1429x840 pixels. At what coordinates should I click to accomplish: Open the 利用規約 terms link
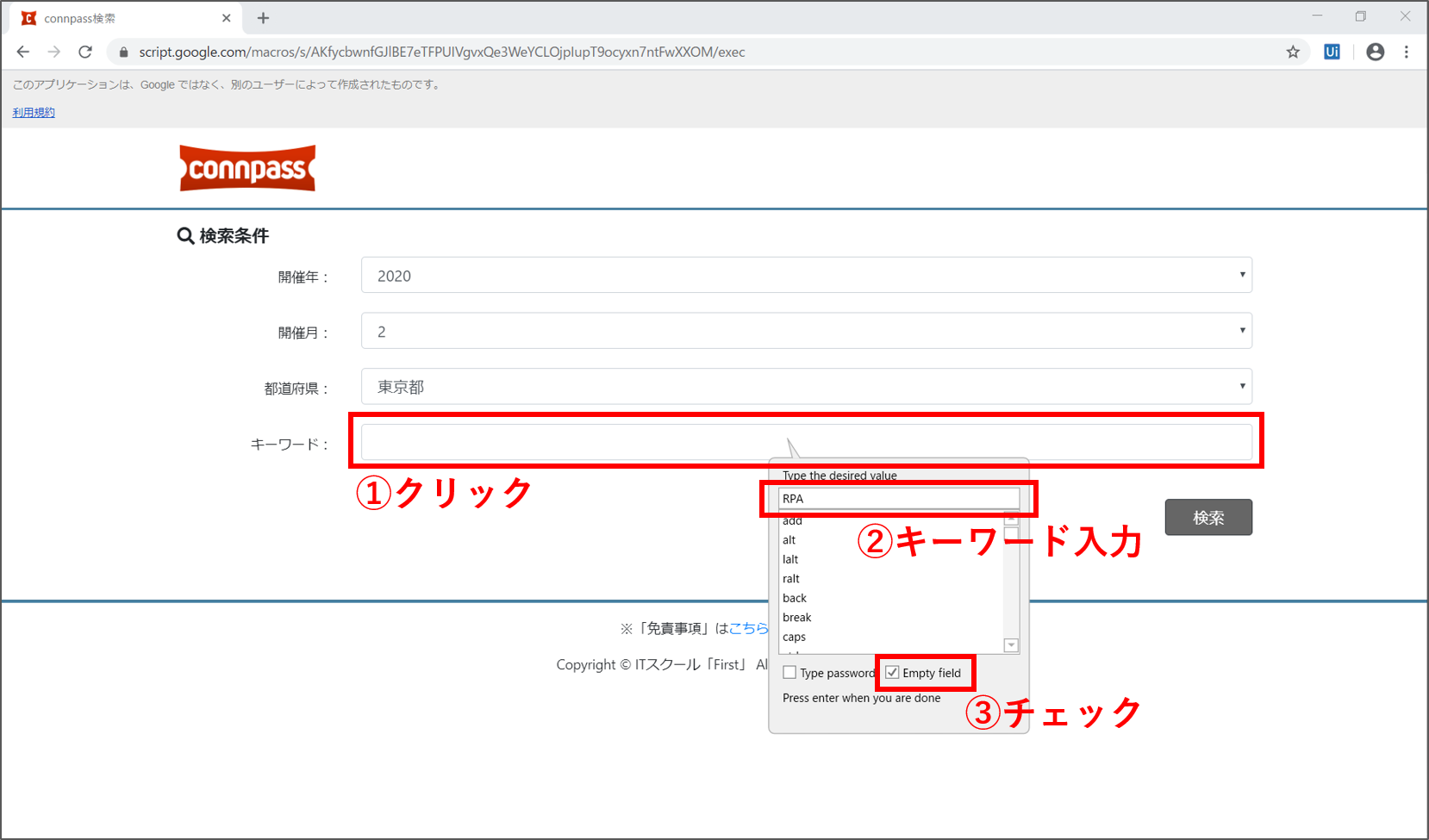[x=34, y=113]
